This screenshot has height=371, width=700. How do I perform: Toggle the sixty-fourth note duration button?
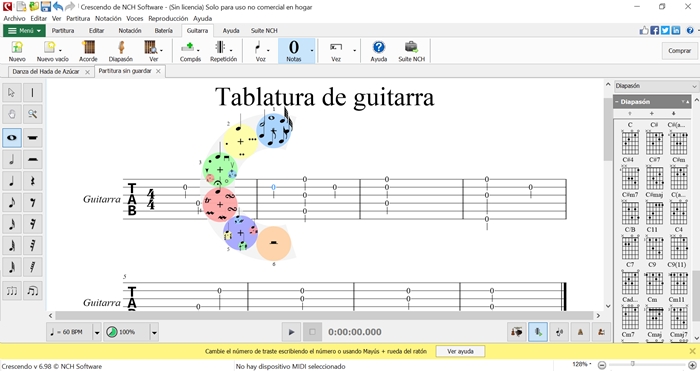[x=12, y=267]
